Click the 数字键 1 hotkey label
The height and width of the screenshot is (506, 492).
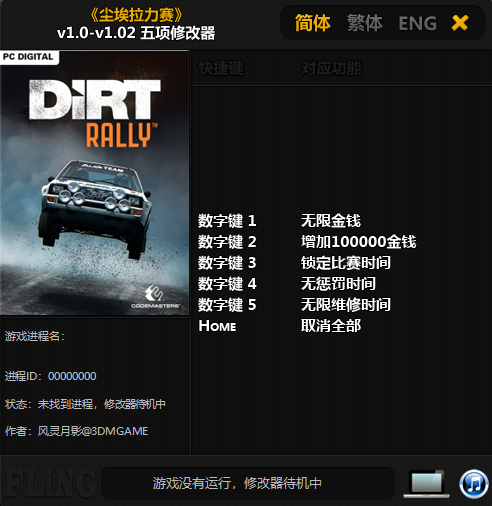[x=227, y=221]
